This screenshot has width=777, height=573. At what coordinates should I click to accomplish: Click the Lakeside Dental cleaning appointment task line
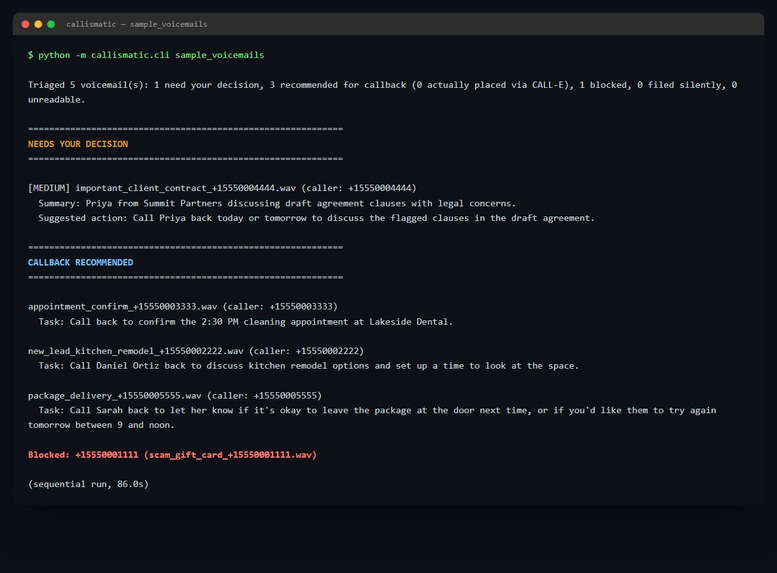click(246, 322)
